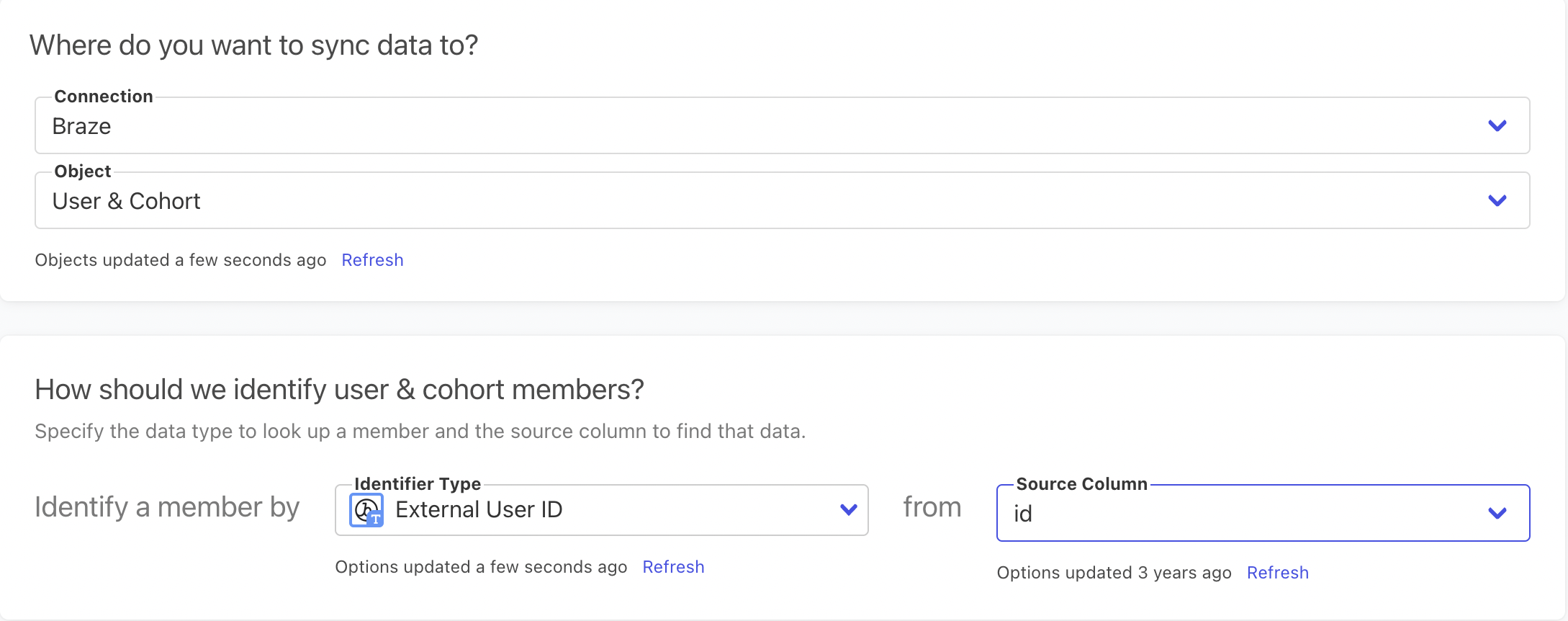This screenshot has width=1568, height=621.
Task: Click the 'Objects updated a few seconds ago' text
Action: pos(180,260)
